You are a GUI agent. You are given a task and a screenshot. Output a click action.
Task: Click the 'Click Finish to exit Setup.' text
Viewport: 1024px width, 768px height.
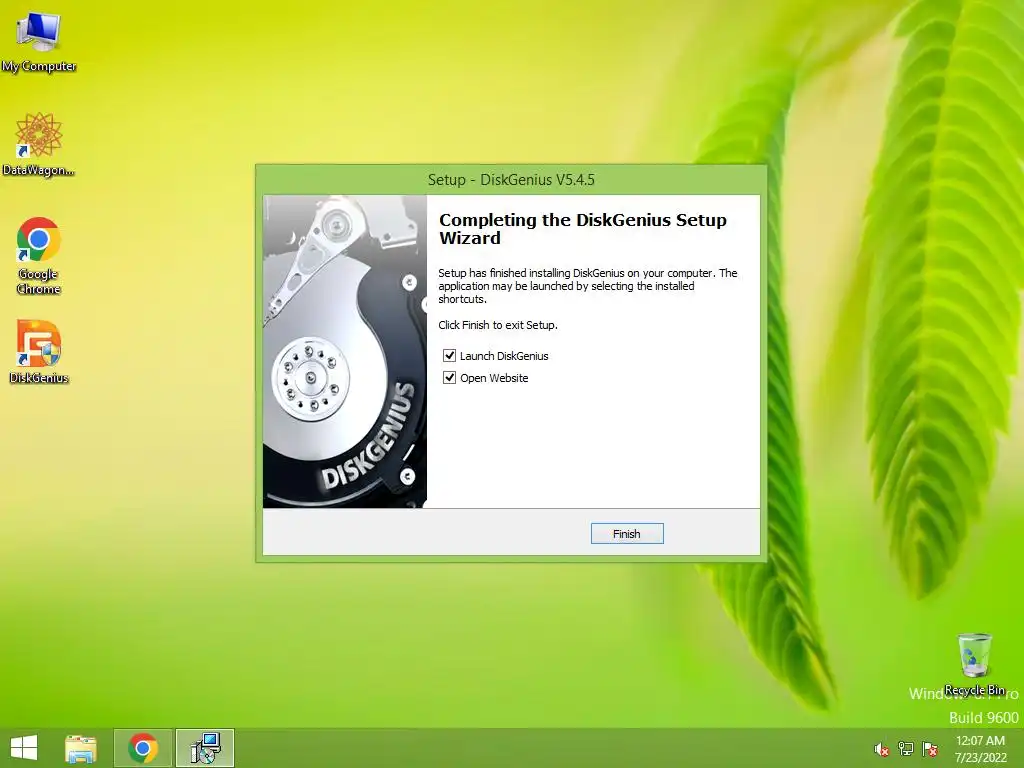click(498, 325)
